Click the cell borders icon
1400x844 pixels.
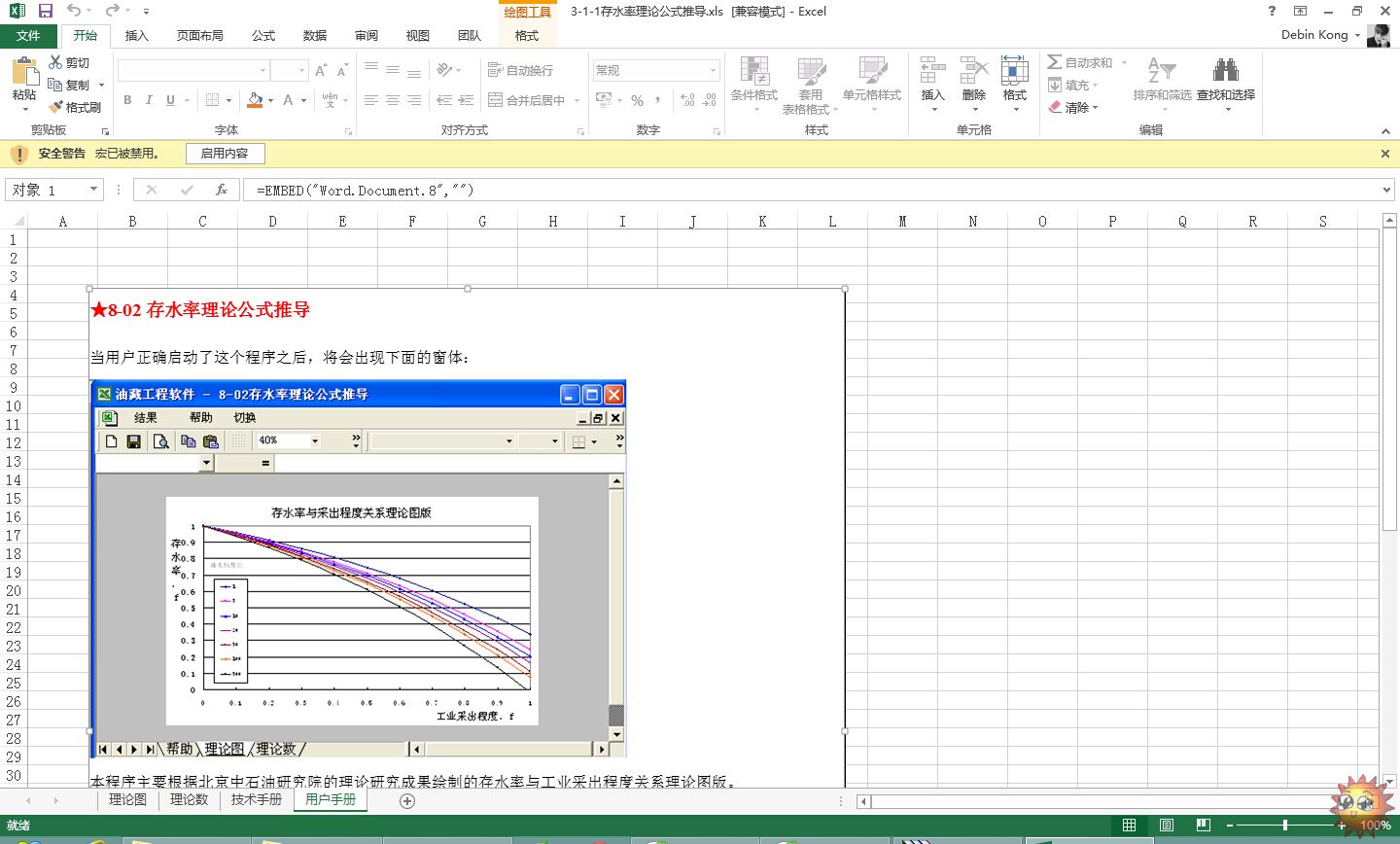click(213, 100)
